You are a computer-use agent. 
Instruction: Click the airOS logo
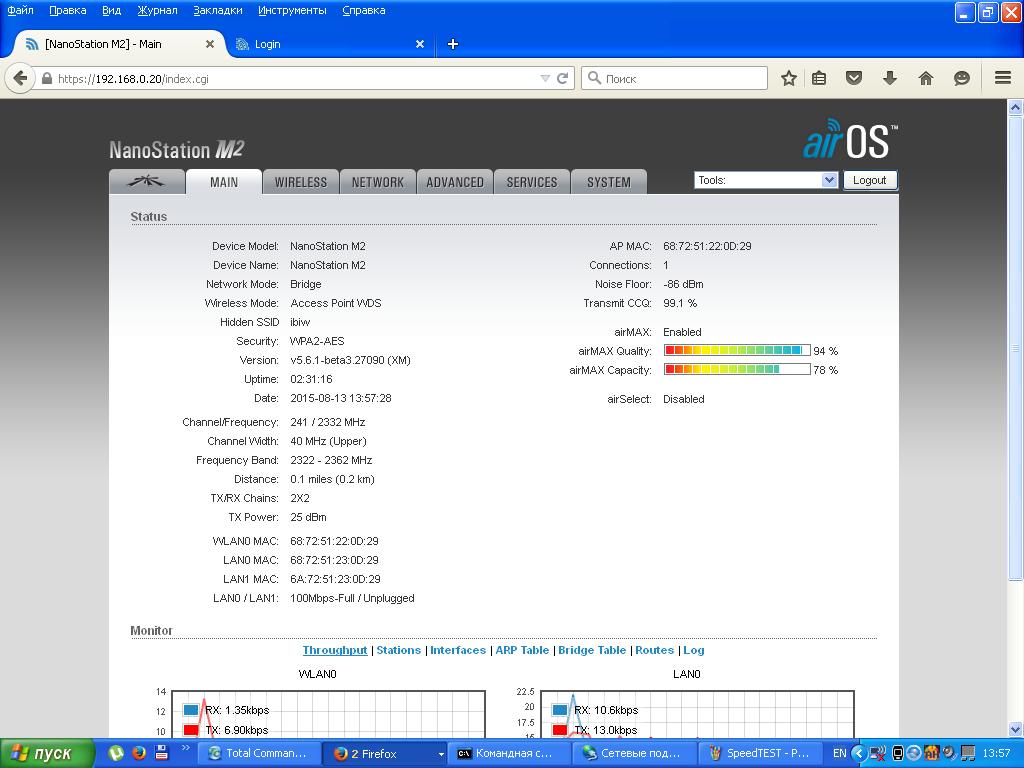click(850, 139)
